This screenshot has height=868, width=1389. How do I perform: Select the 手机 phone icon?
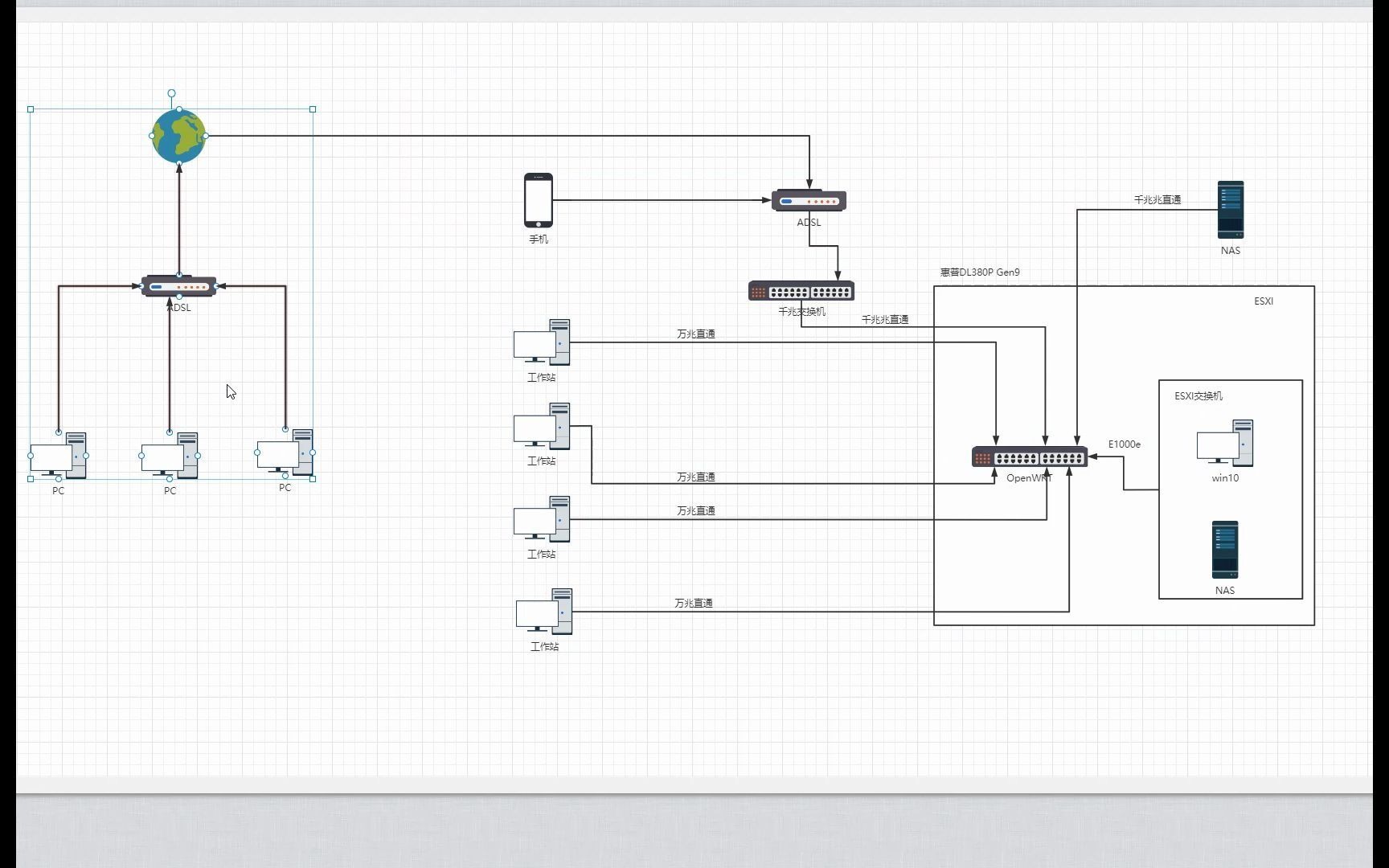pos(539,200)
